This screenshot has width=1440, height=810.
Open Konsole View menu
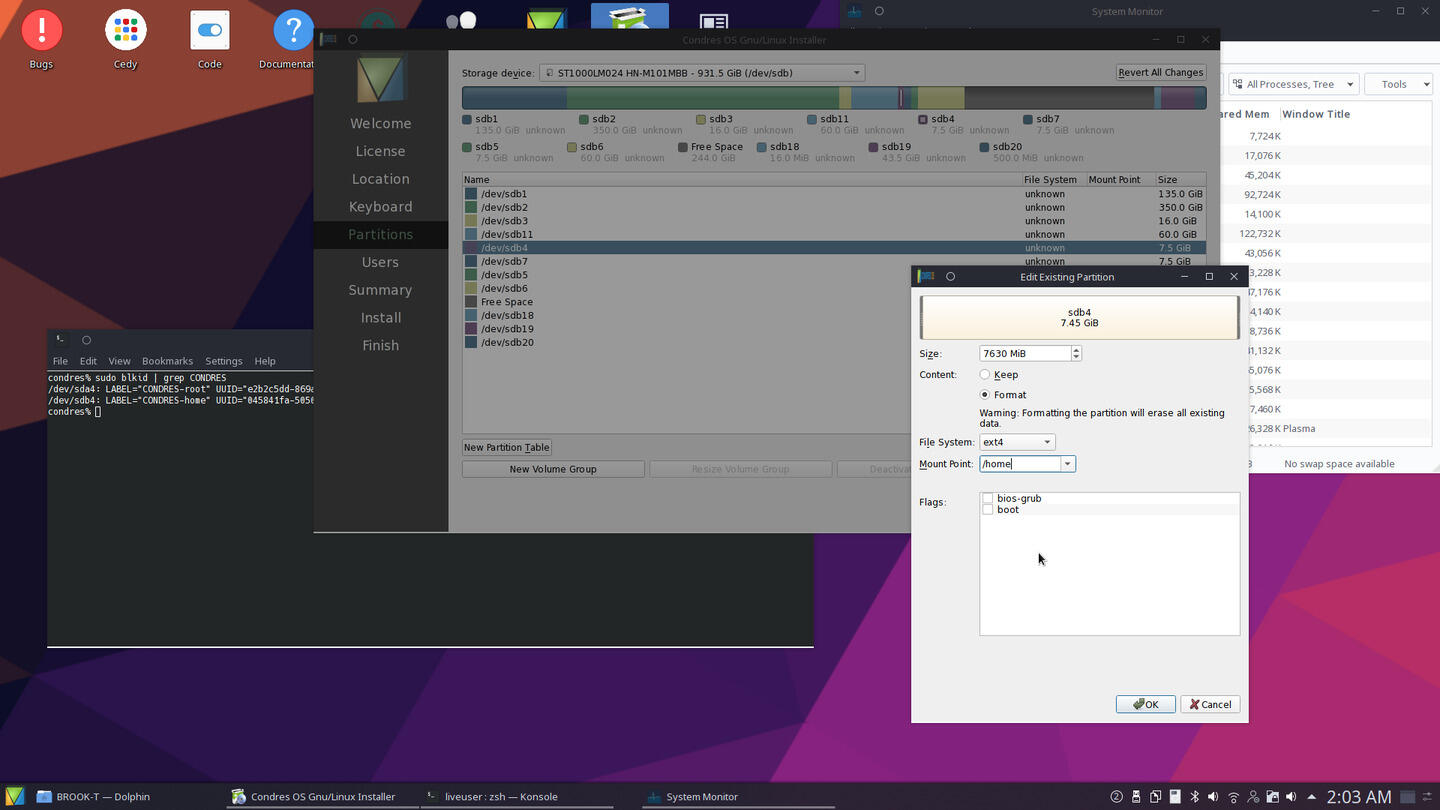(x=119, y=361)
